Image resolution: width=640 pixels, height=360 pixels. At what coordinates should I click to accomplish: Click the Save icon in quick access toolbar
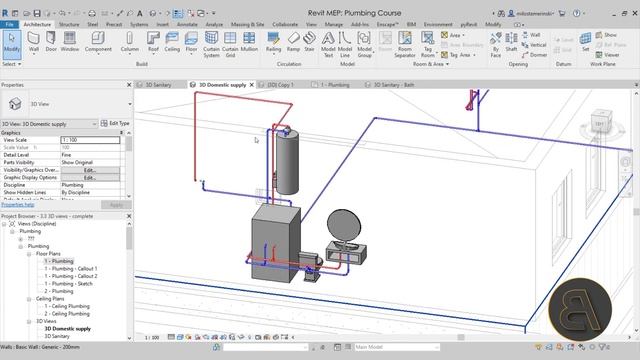pos(37,13)
